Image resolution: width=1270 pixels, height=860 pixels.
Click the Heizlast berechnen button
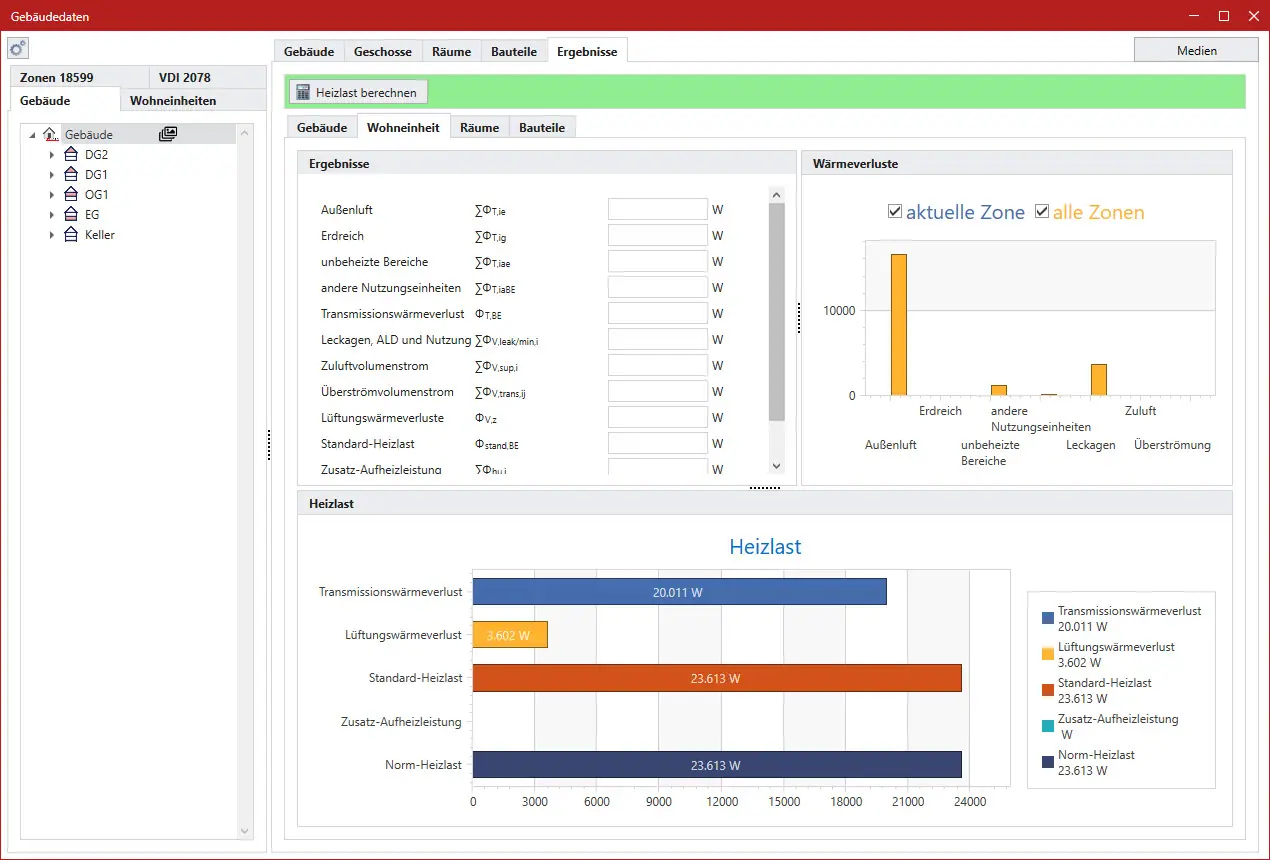tap(359, 92)
